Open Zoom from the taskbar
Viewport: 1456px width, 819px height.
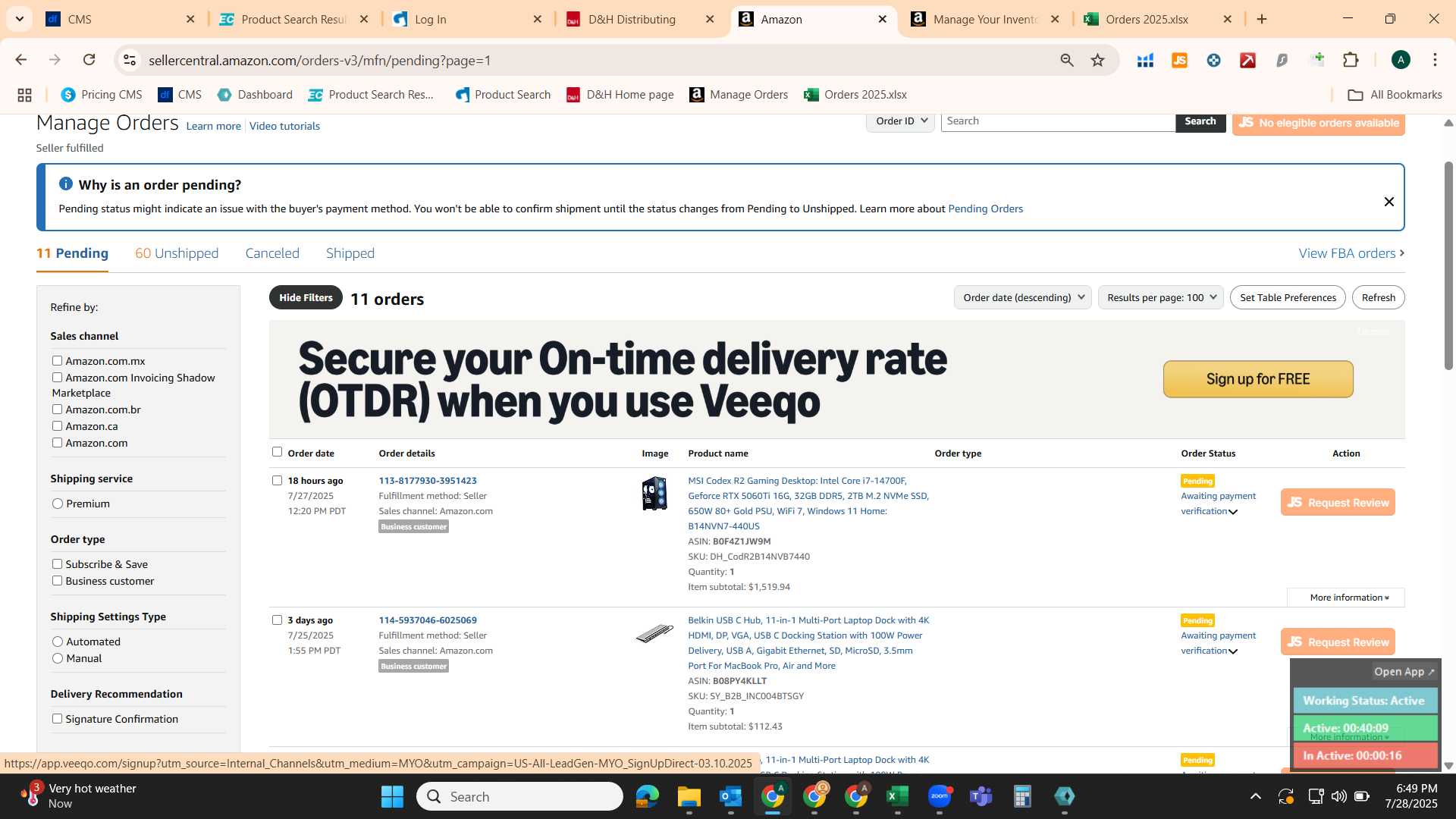(940, 796)
